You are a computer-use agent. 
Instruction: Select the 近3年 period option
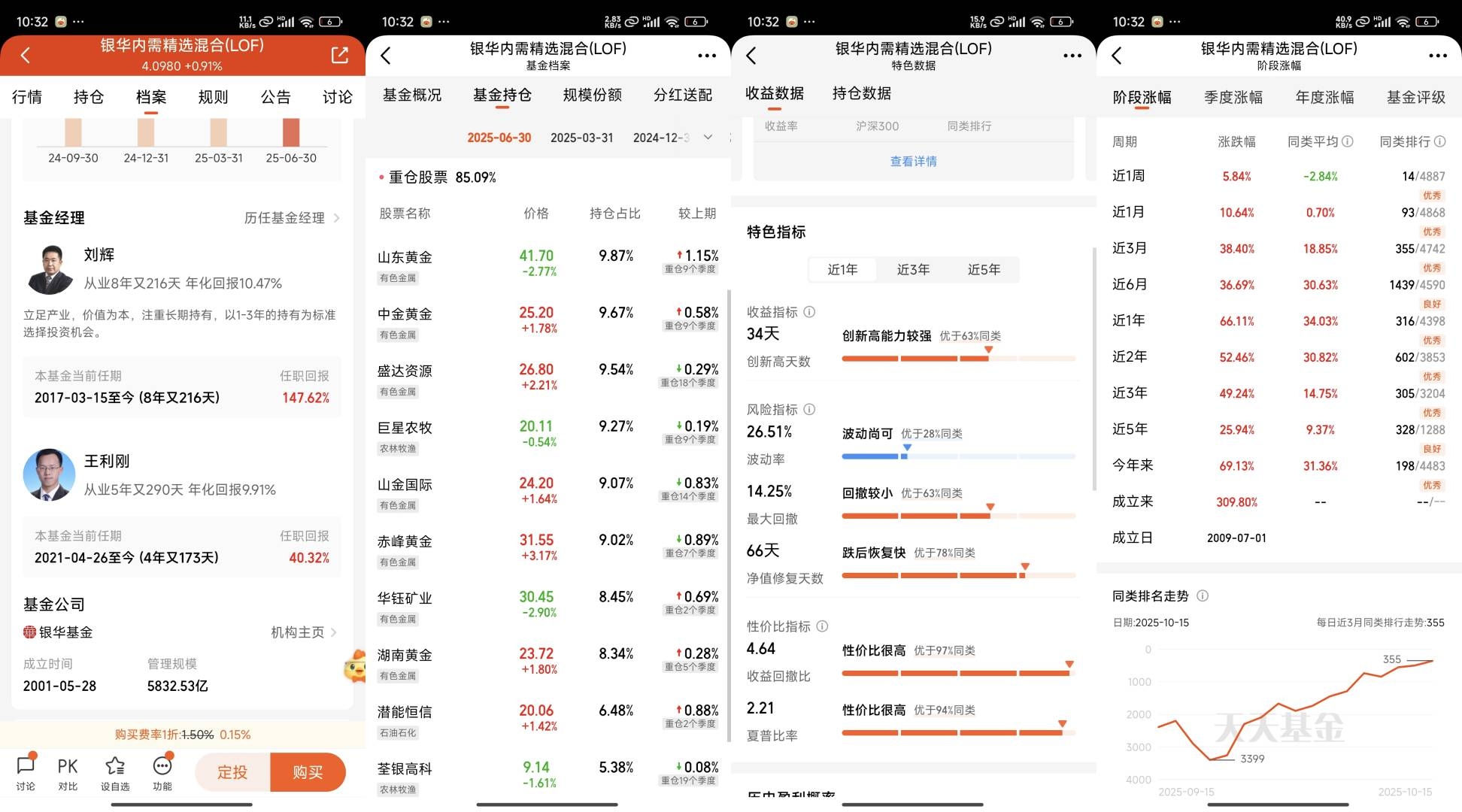coord(913,269)
